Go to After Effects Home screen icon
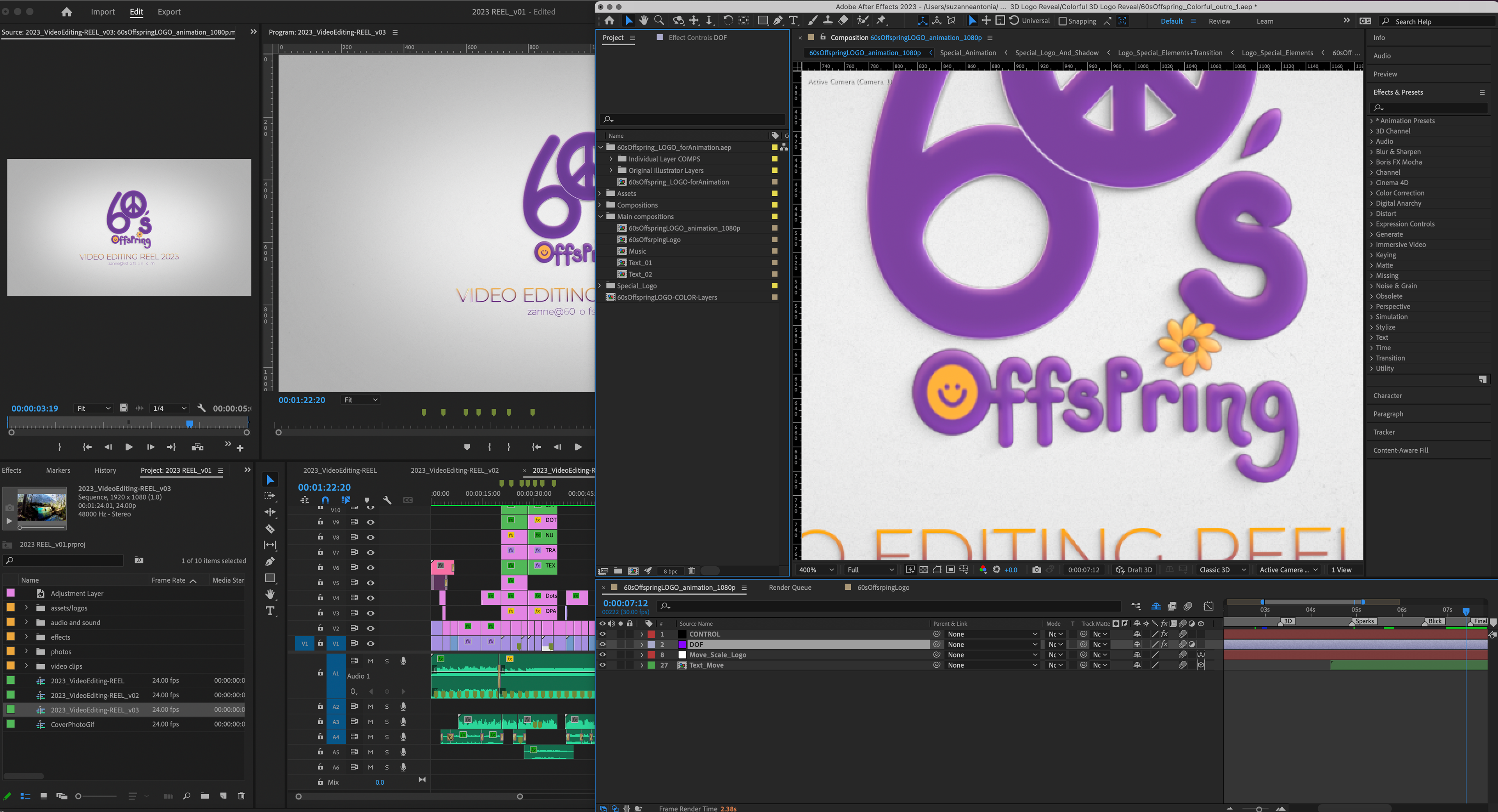 [x=609, y=20]
